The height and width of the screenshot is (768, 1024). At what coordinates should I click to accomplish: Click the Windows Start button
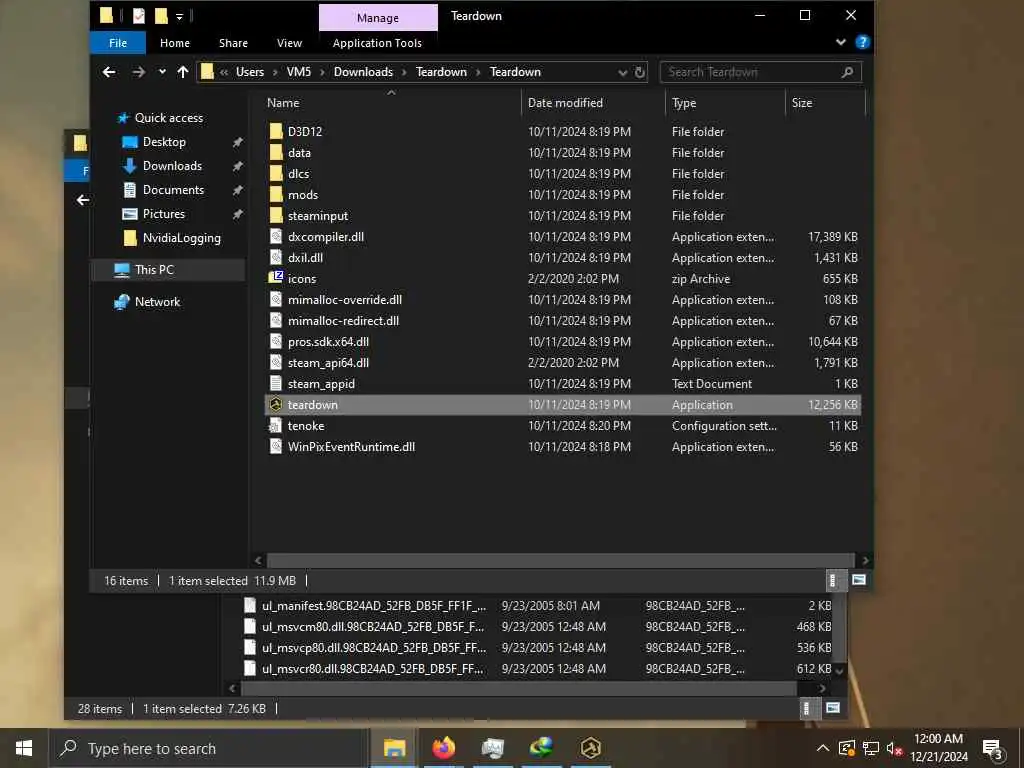(x=24, y=748)
